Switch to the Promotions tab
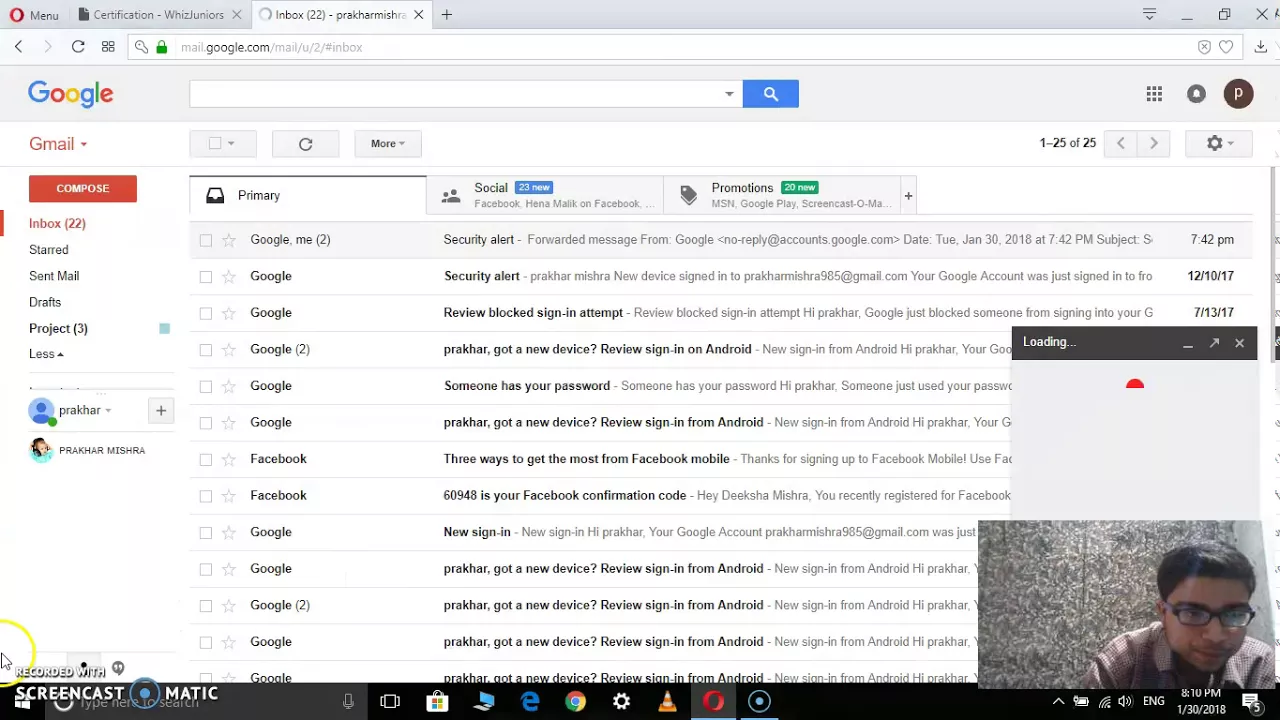 pos(782,196)
